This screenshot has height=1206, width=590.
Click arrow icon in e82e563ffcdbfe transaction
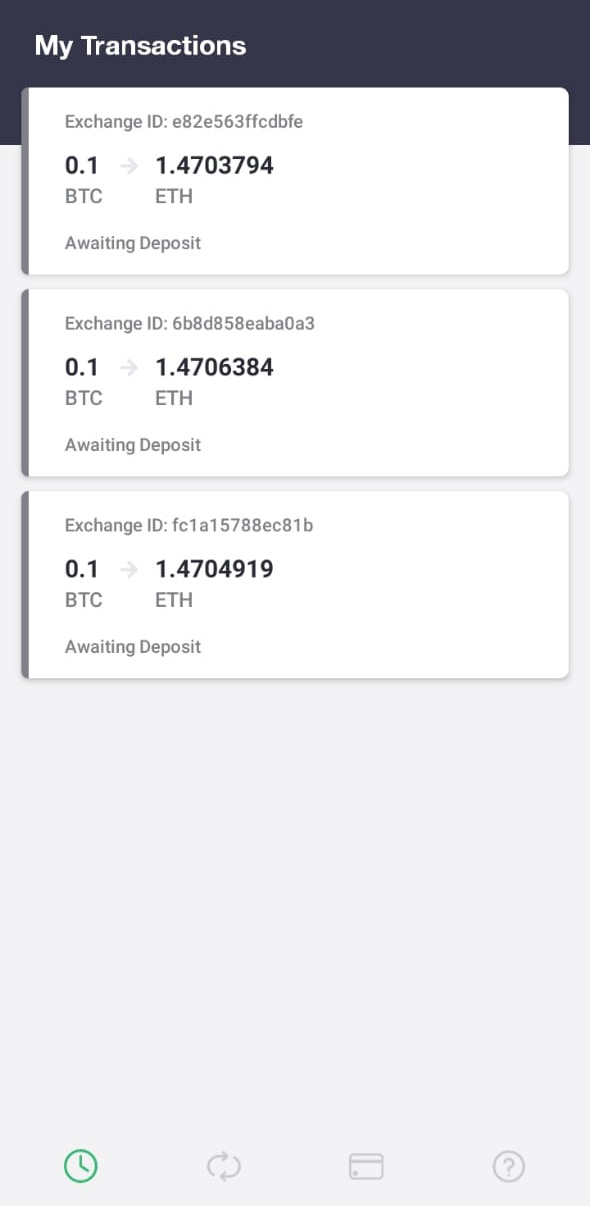pyautogui.click(x=128, y=166)
